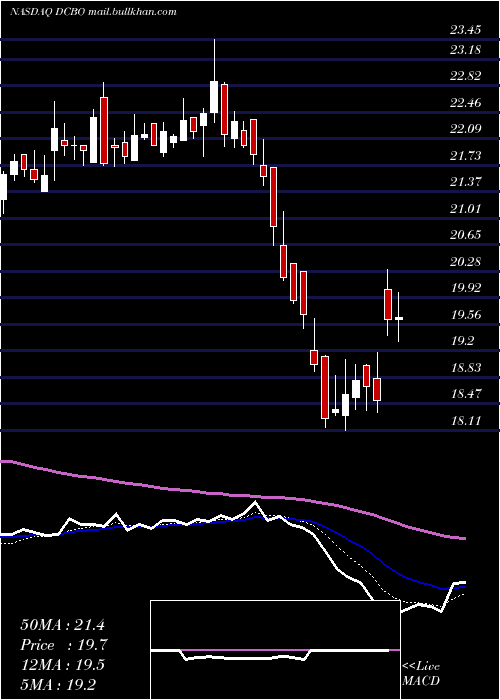Click the 18.11 price axis label
Viewport: 500px width, 700px height.
[x=465, y=421]
